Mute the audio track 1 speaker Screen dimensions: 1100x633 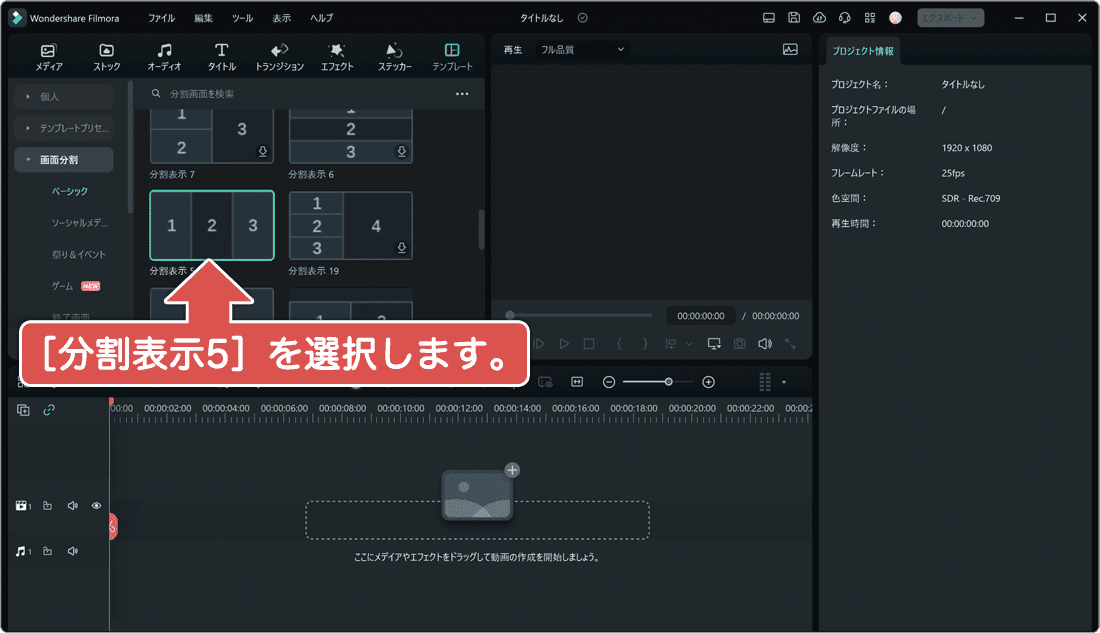click(72, 551)
